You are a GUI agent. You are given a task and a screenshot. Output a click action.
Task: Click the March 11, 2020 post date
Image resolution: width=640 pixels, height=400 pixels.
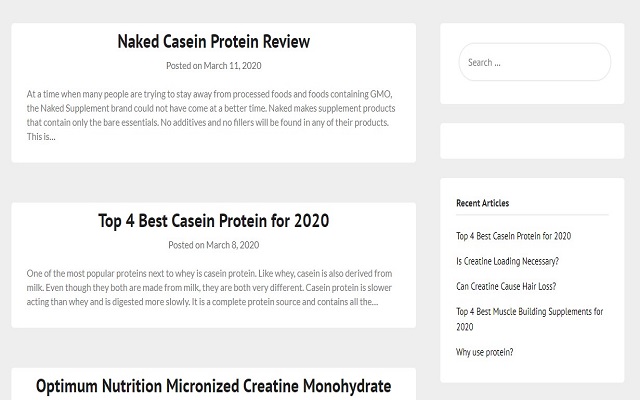[232, 66]
